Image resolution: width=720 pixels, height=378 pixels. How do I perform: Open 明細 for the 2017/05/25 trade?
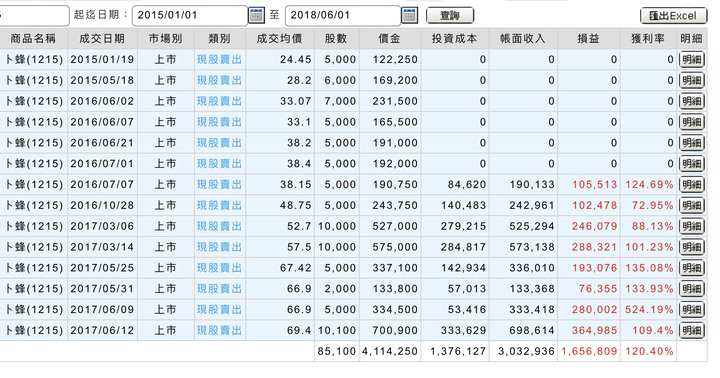click(x=692, y=268)
